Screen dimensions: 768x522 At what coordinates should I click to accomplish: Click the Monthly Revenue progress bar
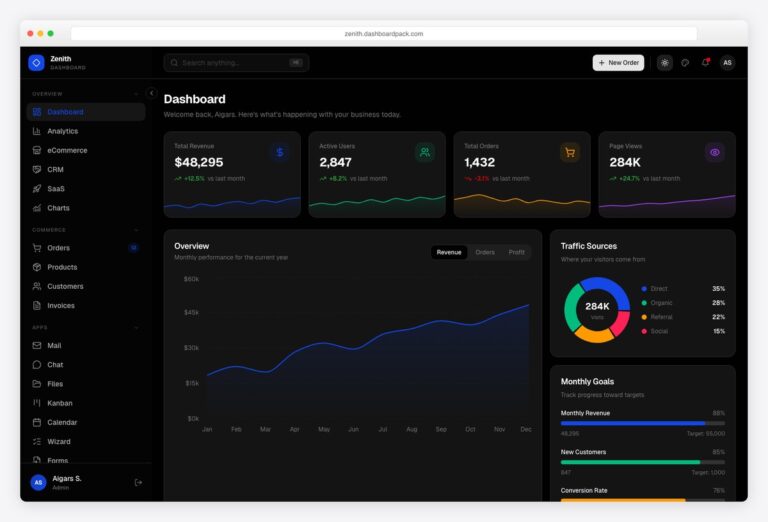pos(643,423)
